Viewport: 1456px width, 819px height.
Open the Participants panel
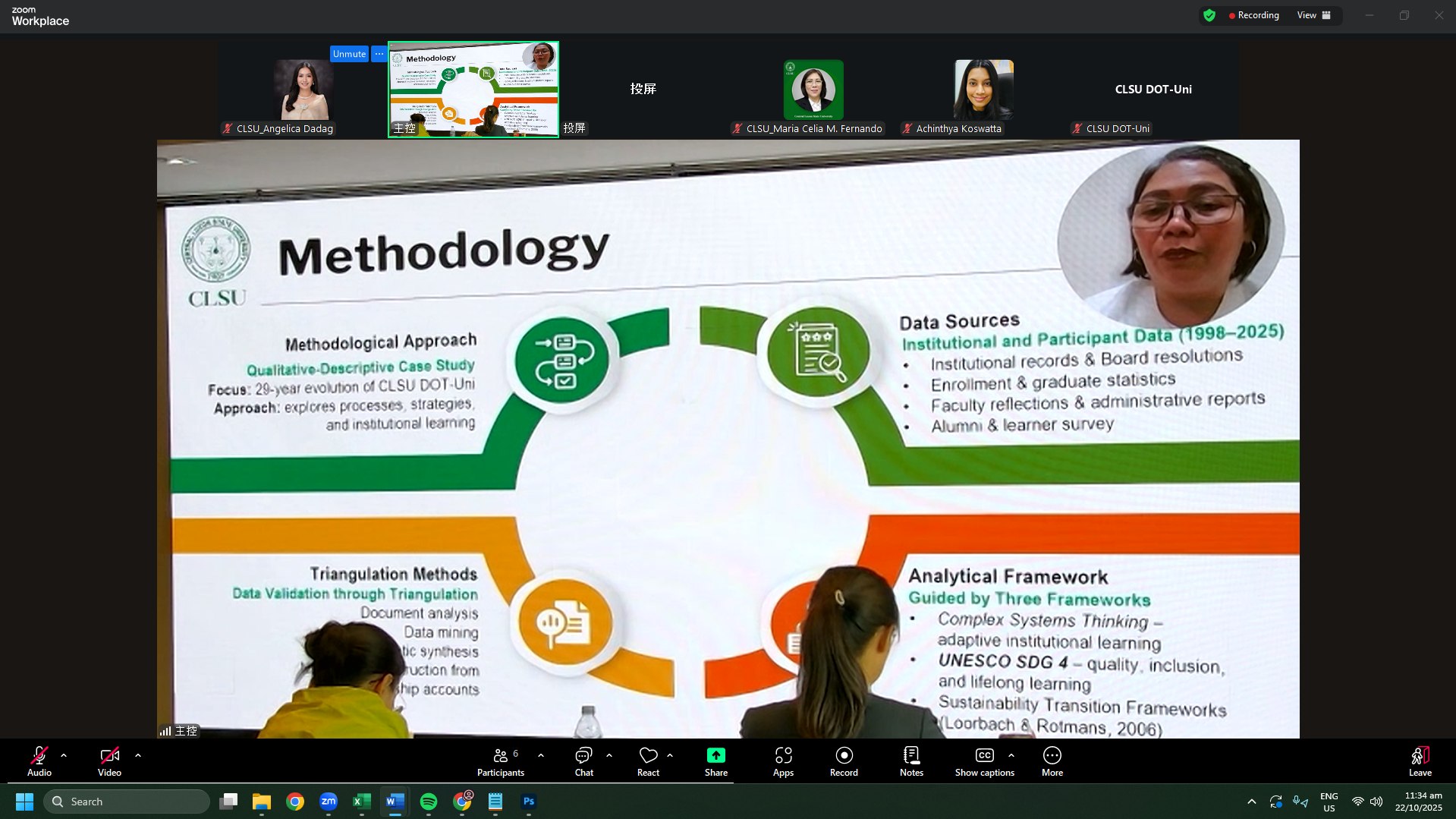(500, 761)
